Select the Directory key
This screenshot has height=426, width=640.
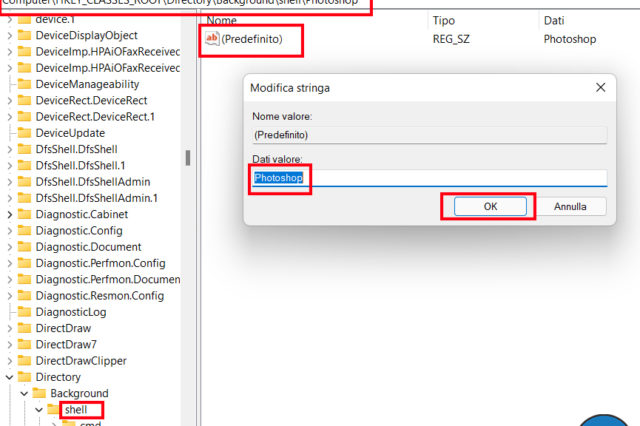click(x=58, y=377)
